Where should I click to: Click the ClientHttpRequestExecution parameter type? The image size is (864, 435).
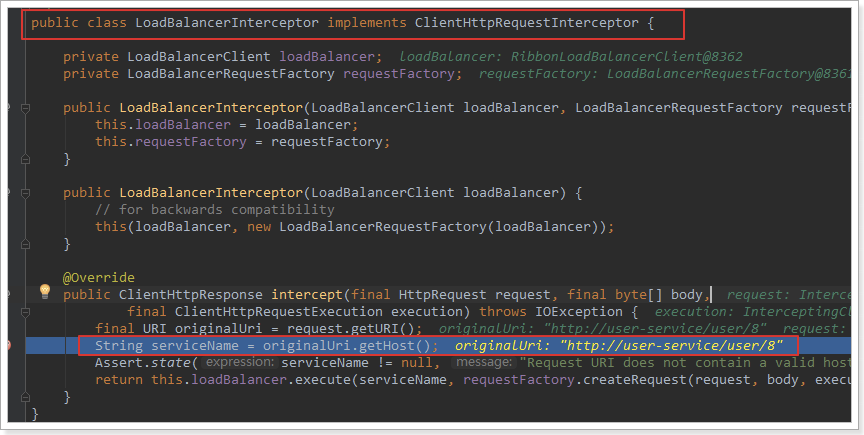click(x=278, y=312)
